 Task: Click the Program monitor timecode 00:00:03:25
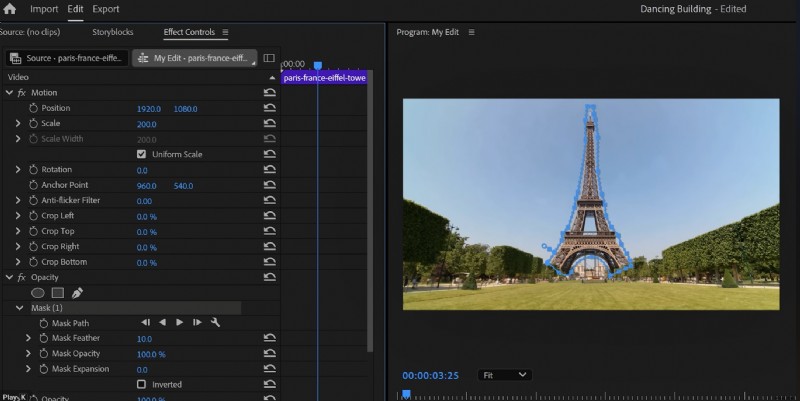(x=431, y=375)
